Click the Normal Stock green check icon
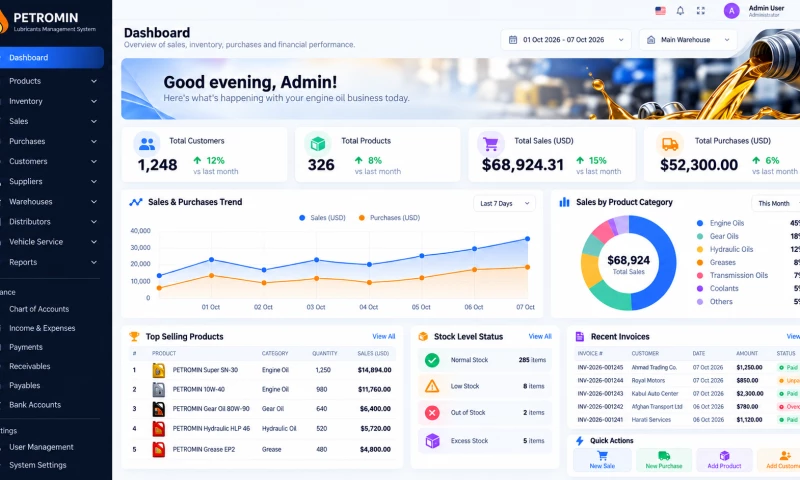 point(432,360)
